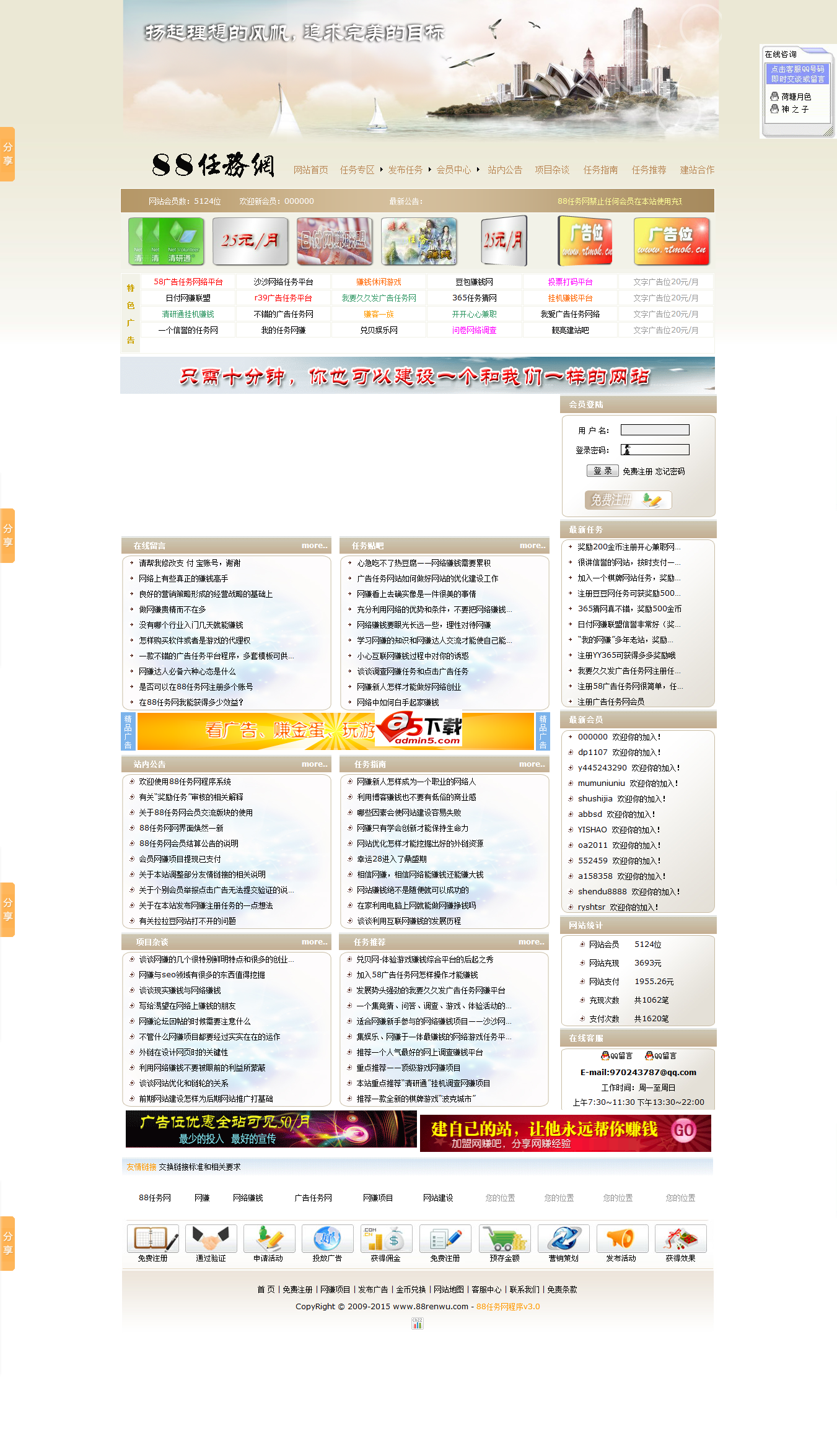The height and width of the screenshot is (1456, 837).
Task: Click the checklist-and-pencil 免费注册 icon
Action: pos(445,1239)
